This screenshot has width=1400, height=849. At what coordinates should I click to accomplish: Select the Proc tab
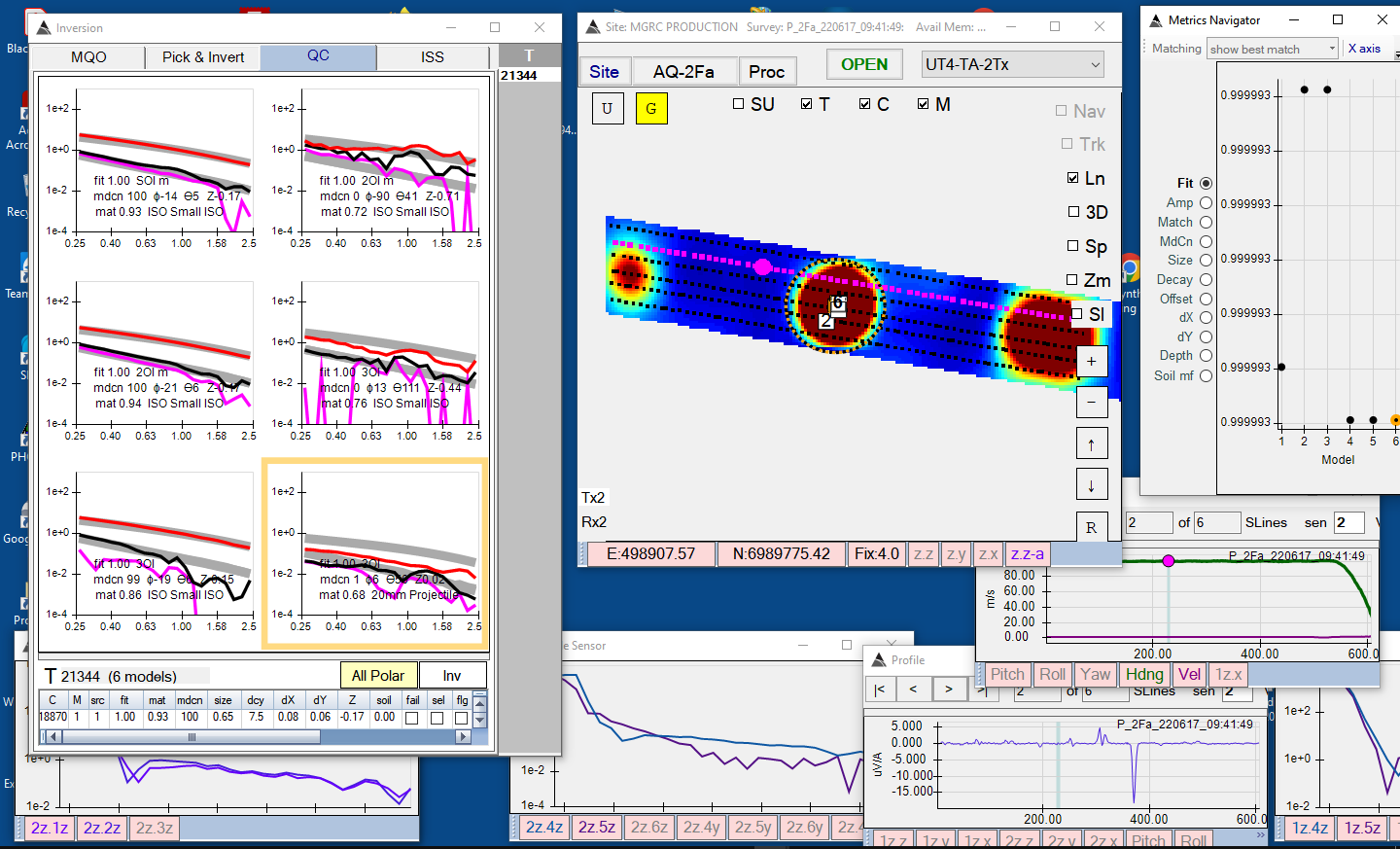coord(767,71)
